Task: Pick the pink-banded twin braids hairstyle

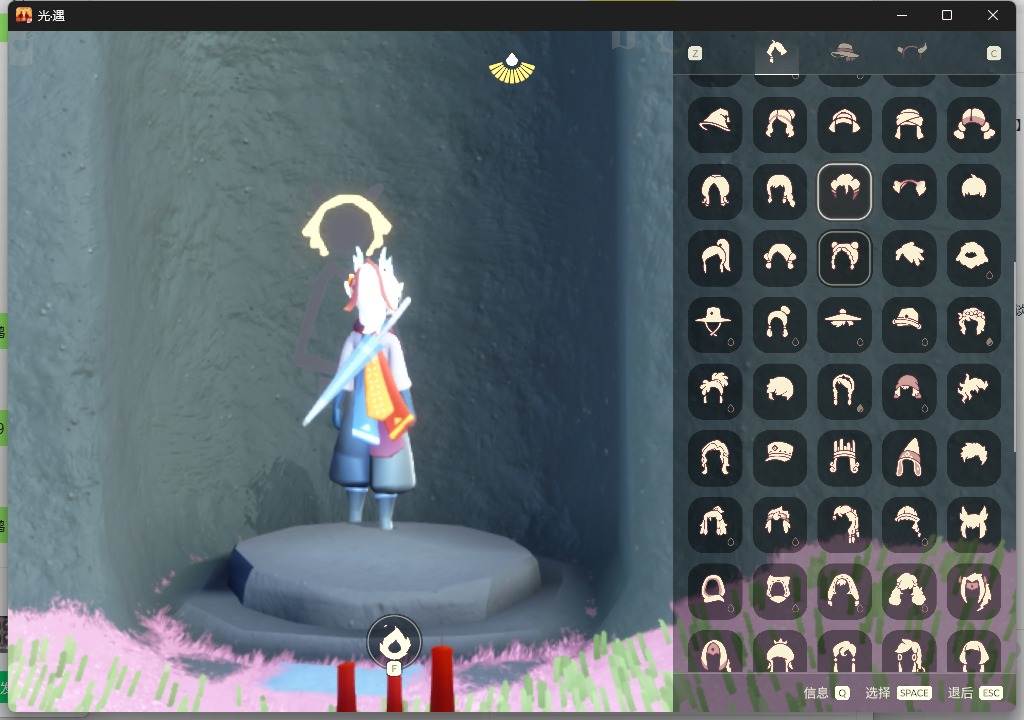Action: (974, 125)
